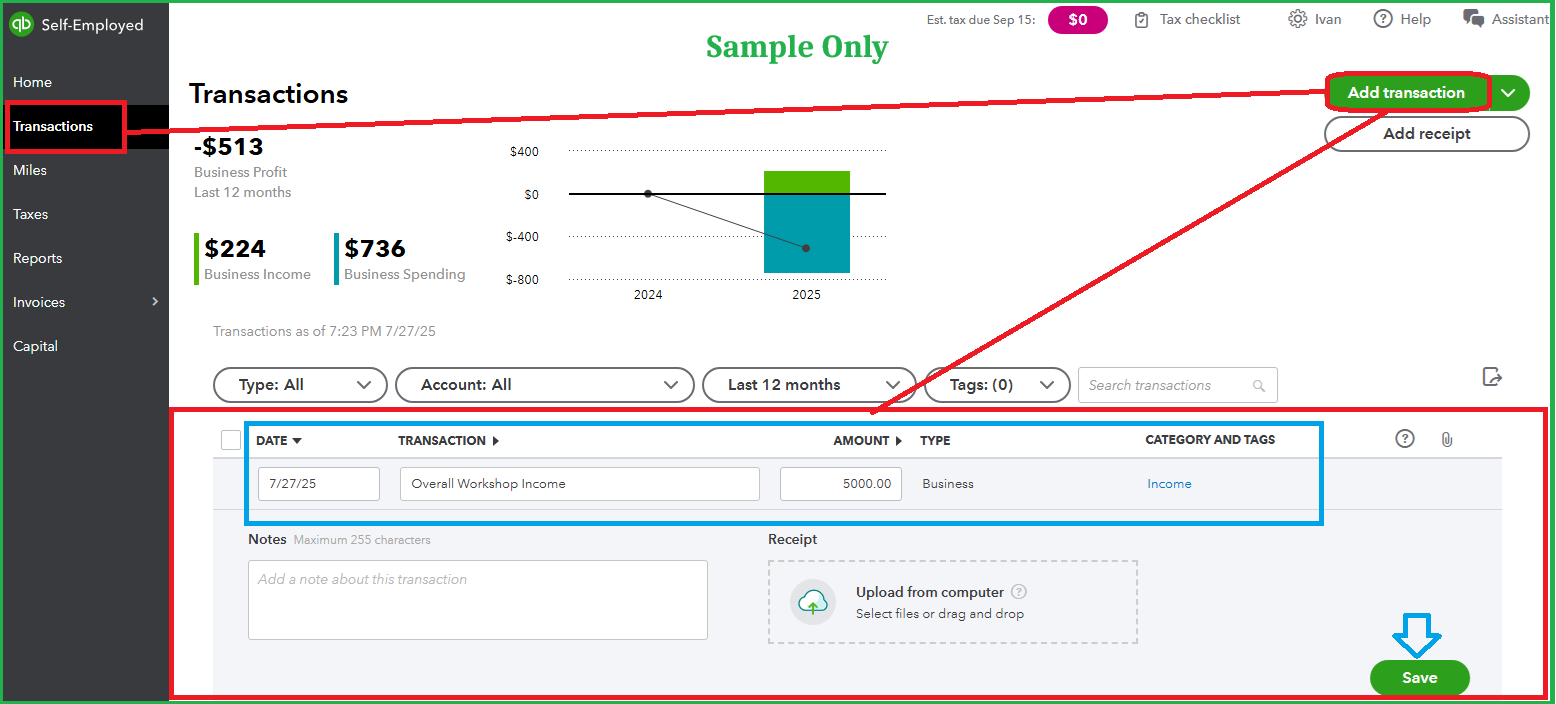This screenshot has height=704, width=1556.
Task: Click the search magnifier icon
Action: click(1259, 386)
